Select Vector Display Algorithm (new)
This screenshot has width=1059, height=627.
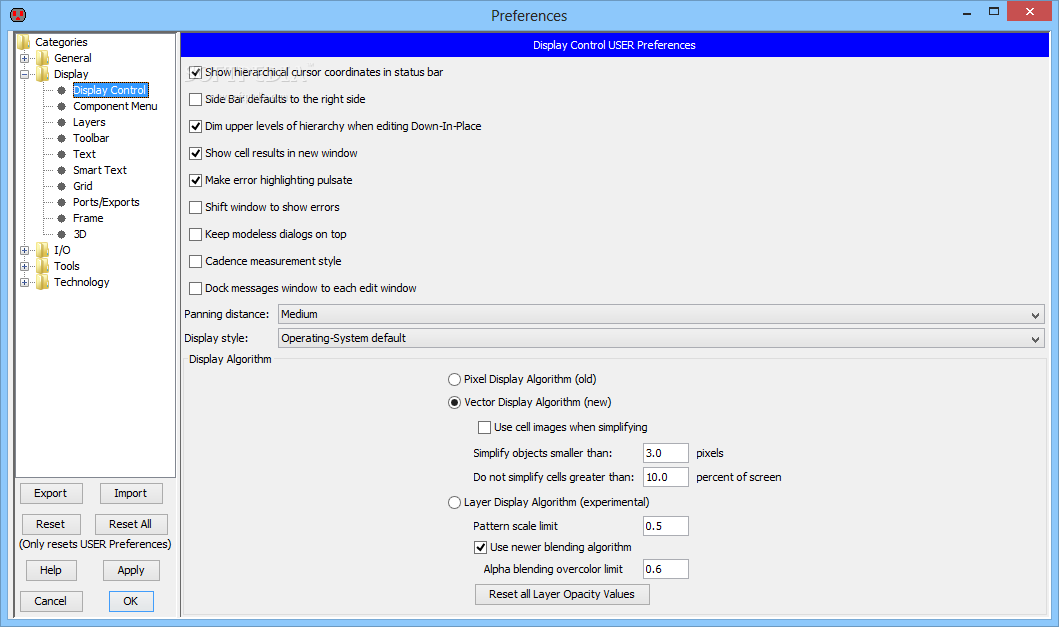(x=455, y=403)
